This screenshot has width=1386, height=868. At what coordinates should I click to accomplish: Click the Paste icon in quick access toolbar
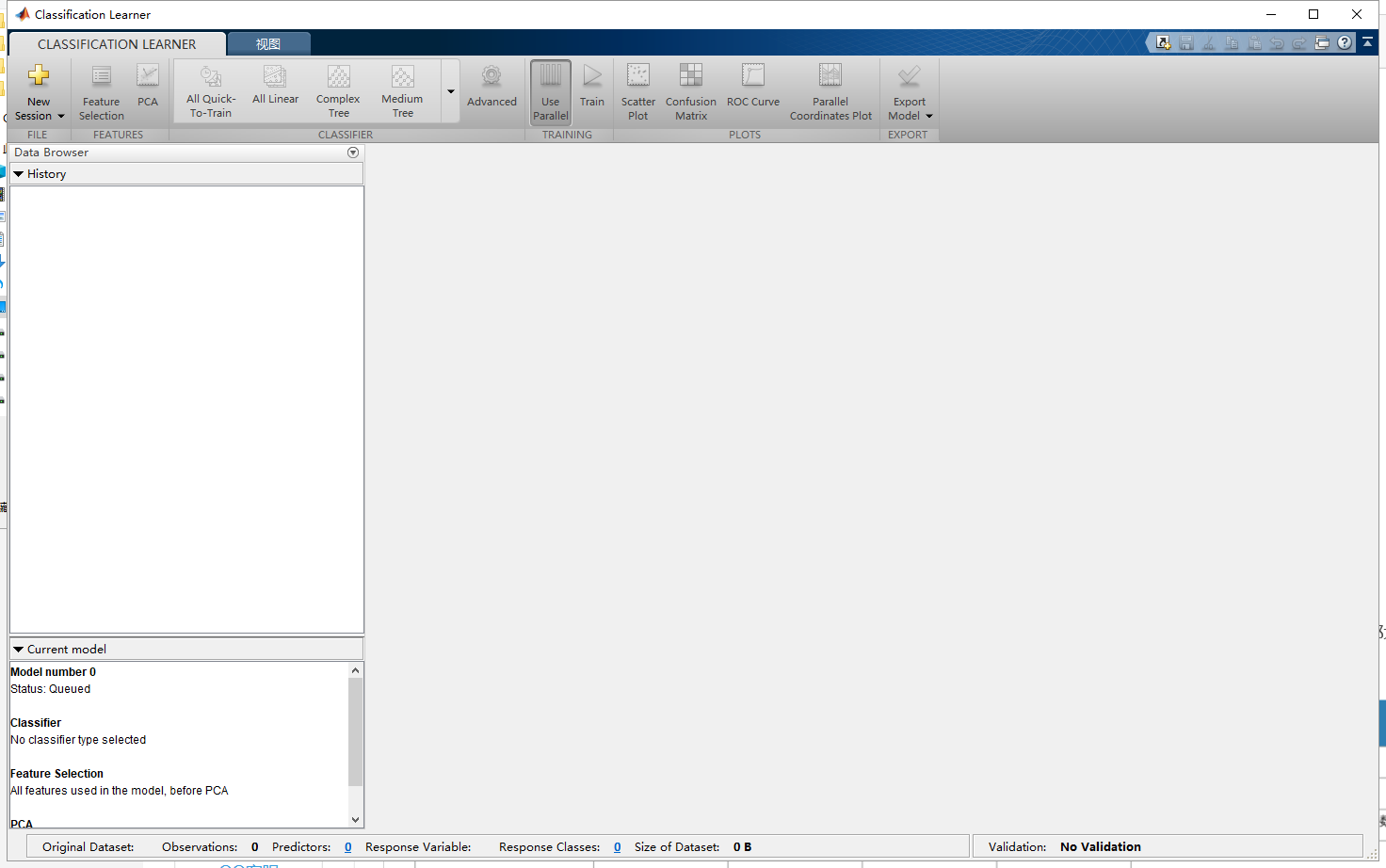(x=1254, y=43)
